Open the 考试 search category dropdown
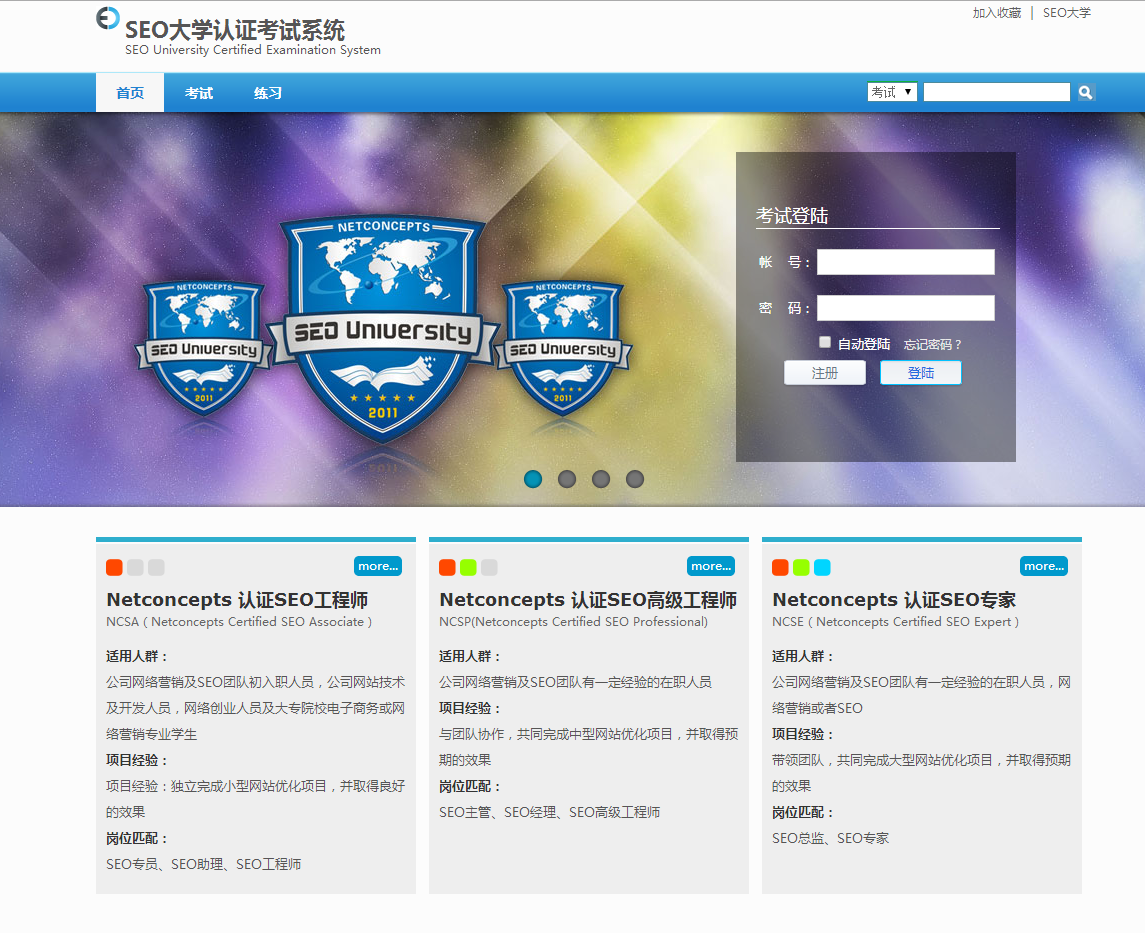 [x=892, y=92]
